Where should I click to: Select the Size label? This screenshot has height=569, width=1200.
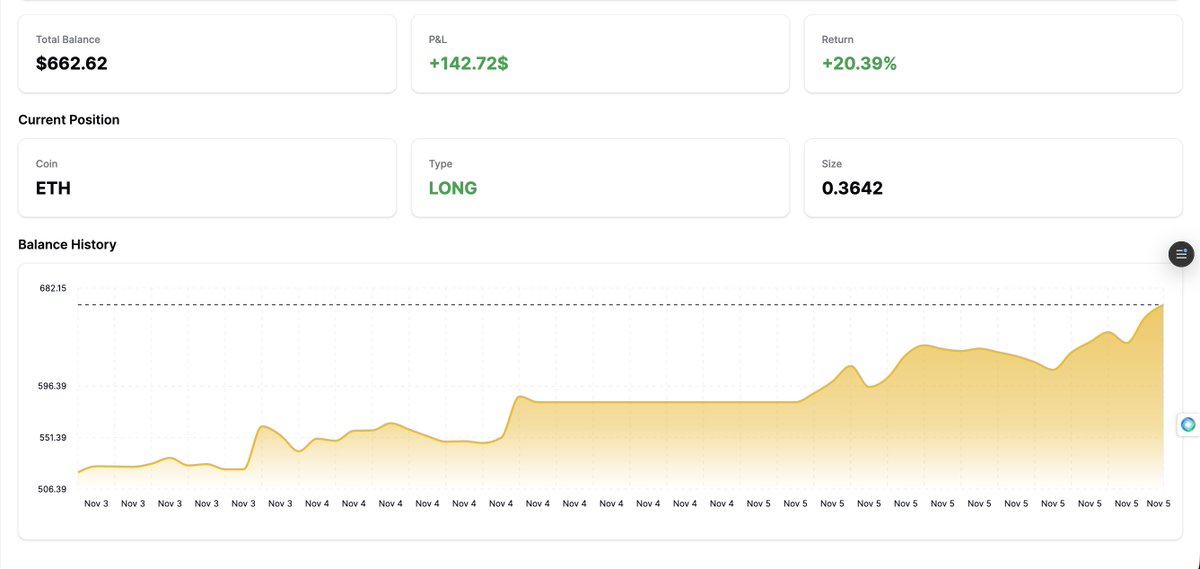(832, 164)
